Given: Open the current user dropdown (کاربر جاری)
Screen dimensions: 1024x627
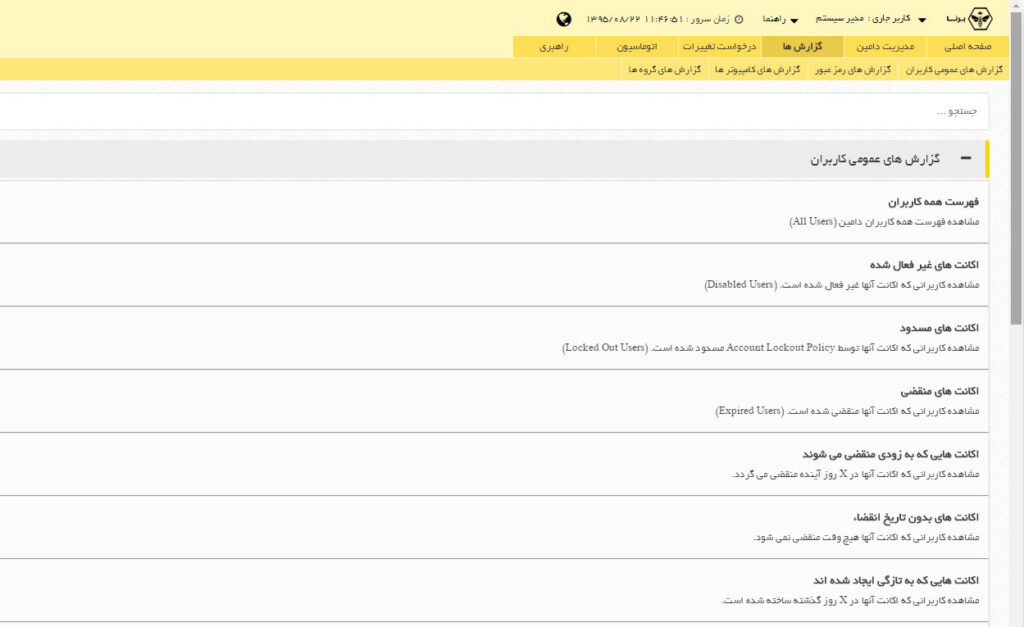Looking at the screenshot, I should click(x=870, y=19).
